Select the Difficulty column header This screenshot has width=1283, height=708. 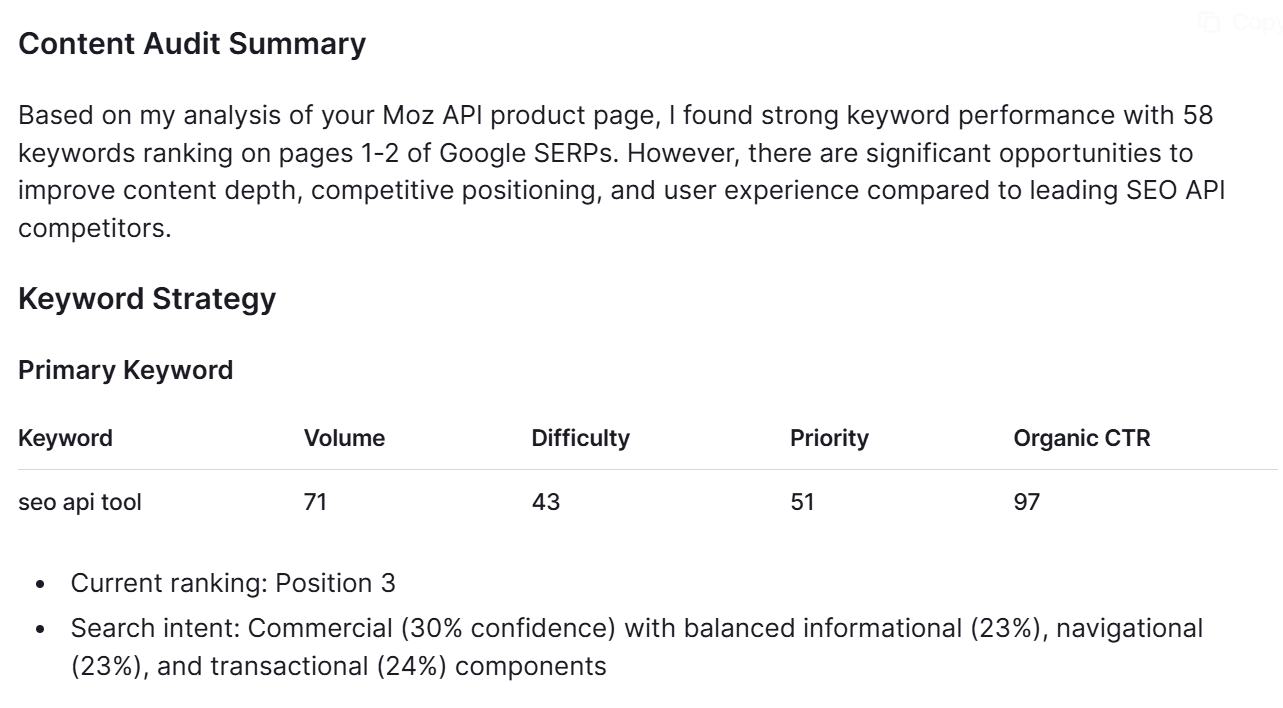tap(580, 438)
